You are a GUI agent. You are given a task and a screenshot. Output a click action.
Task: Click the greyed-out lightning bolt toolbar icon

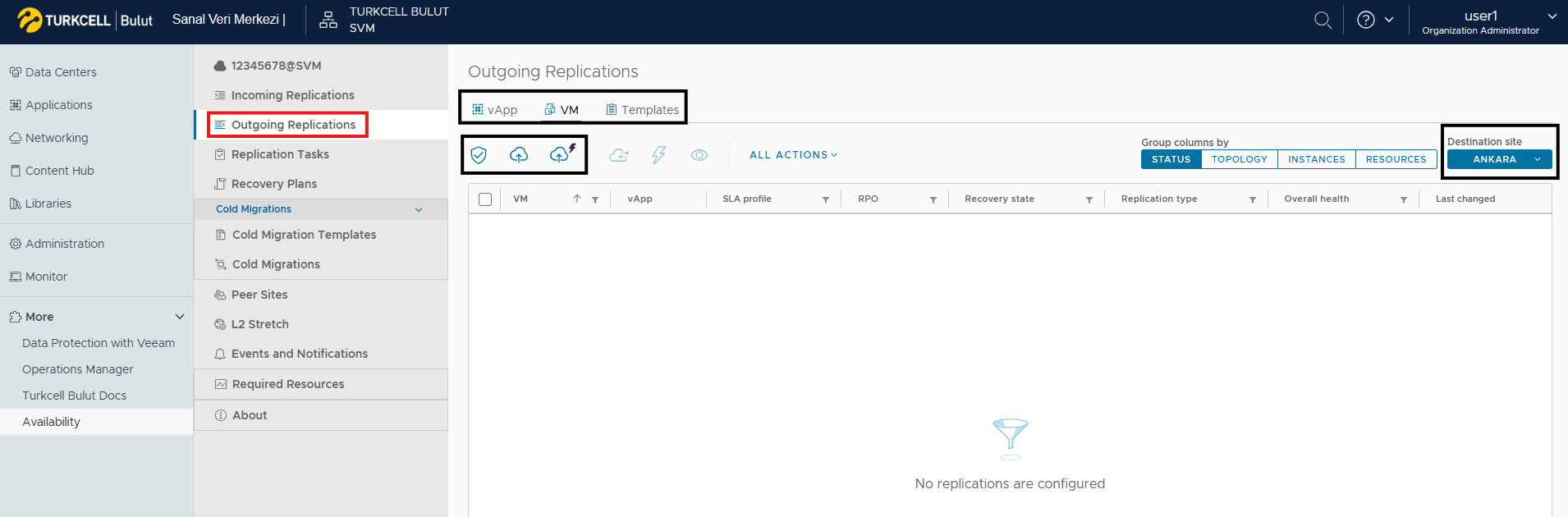[659, 154]
